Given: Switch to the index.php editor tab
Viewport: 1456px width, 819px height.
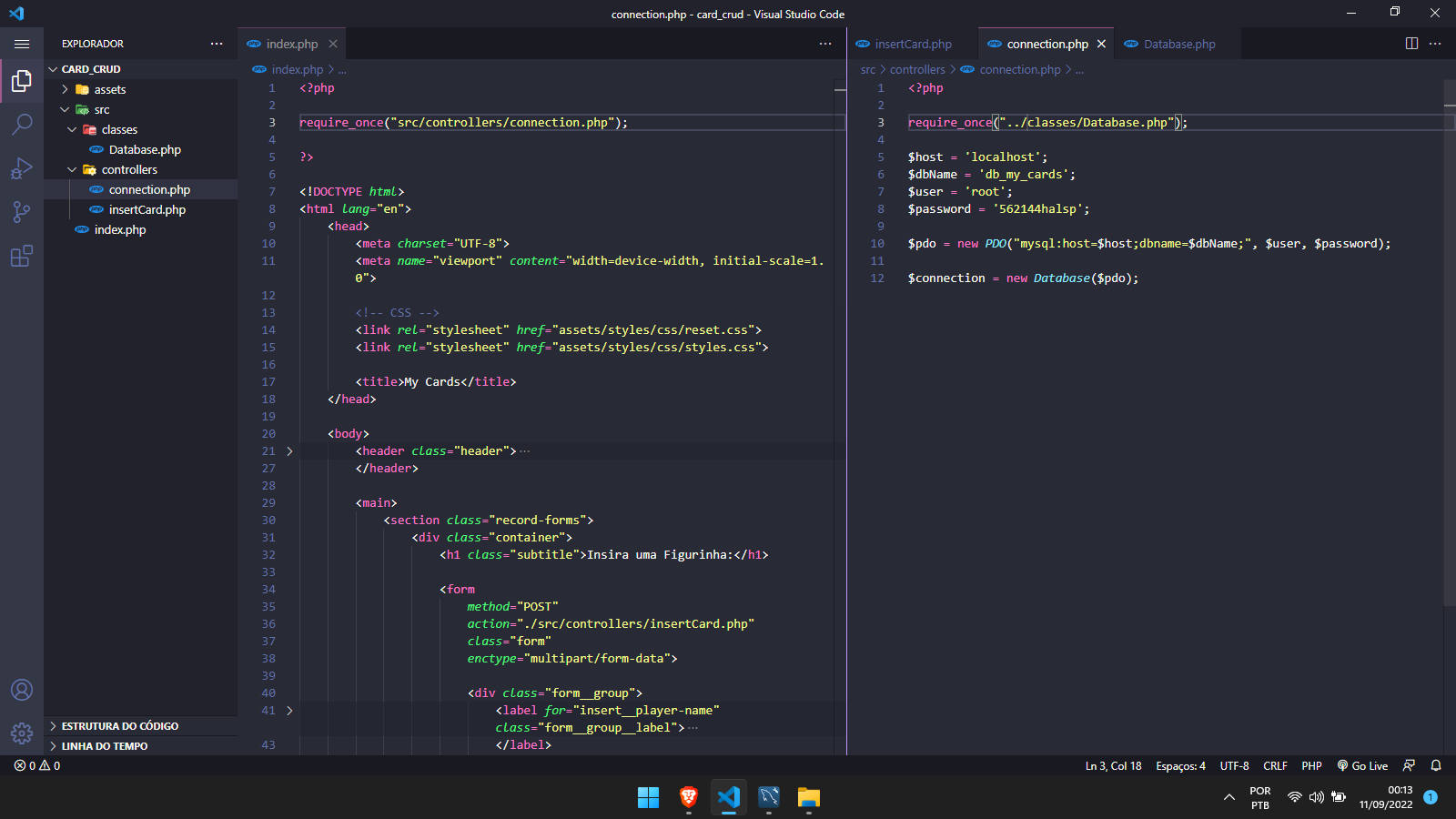Looking at the screenshot, I should tap(291, 44).
